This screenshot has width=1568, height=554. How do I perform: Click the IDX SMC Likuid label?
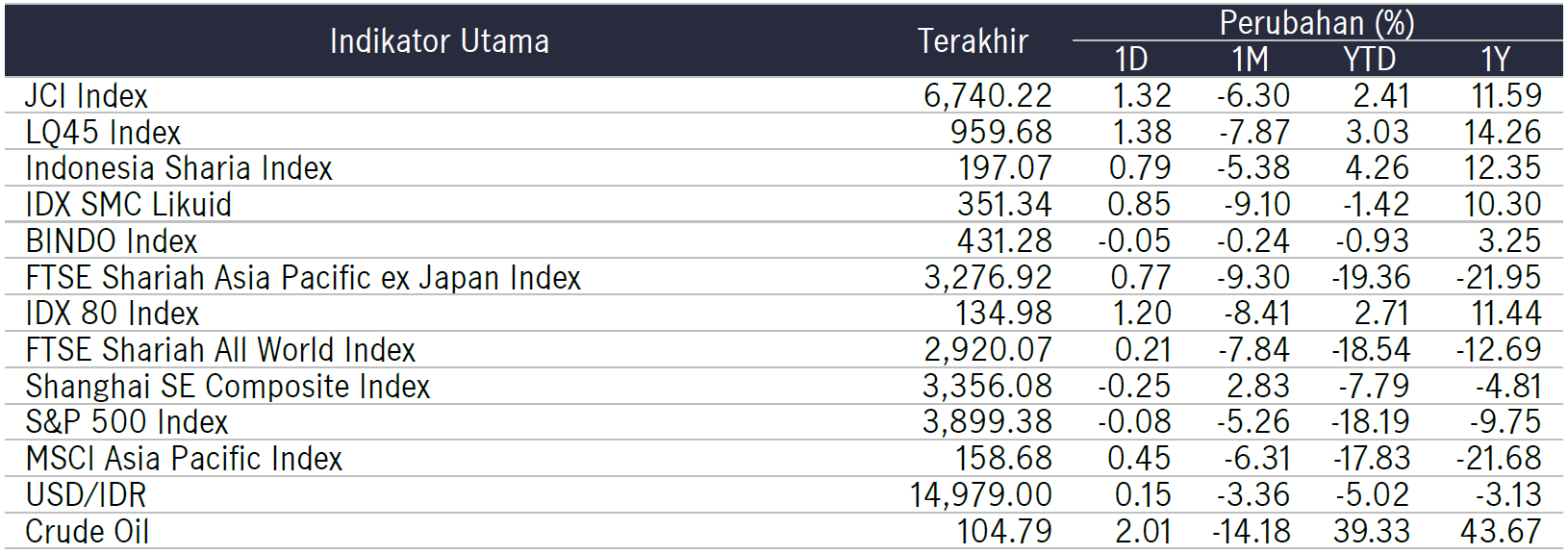point(129,205)
